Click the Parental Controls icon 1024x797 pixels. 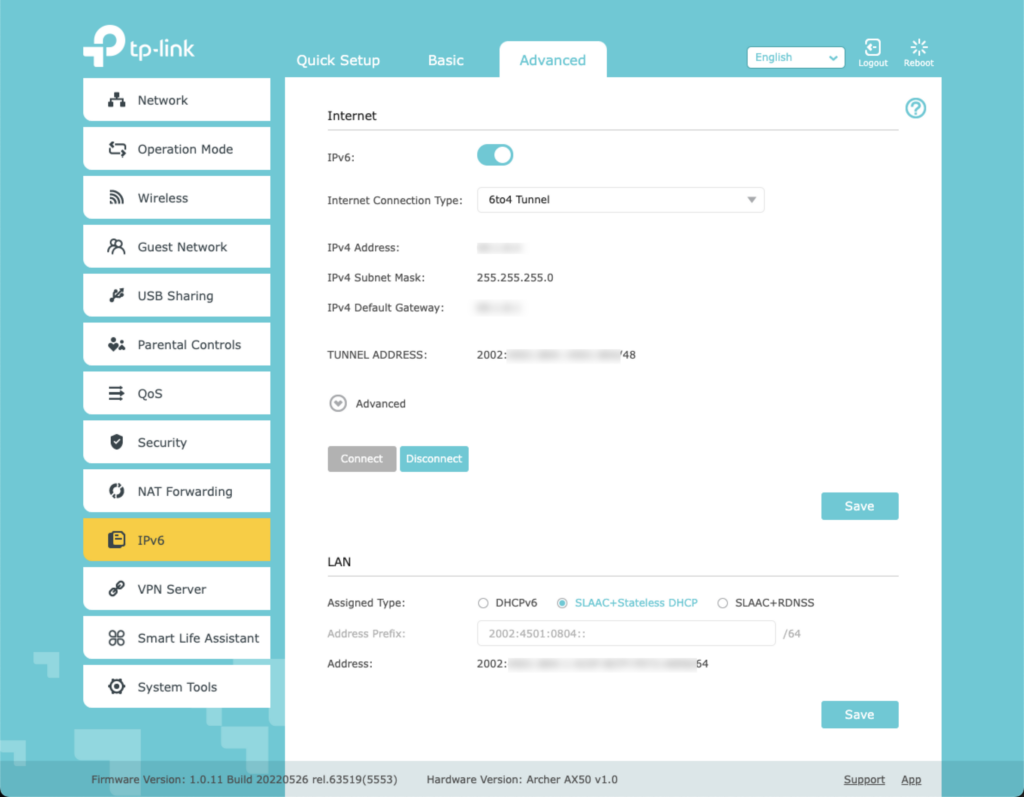pos(117,345)
